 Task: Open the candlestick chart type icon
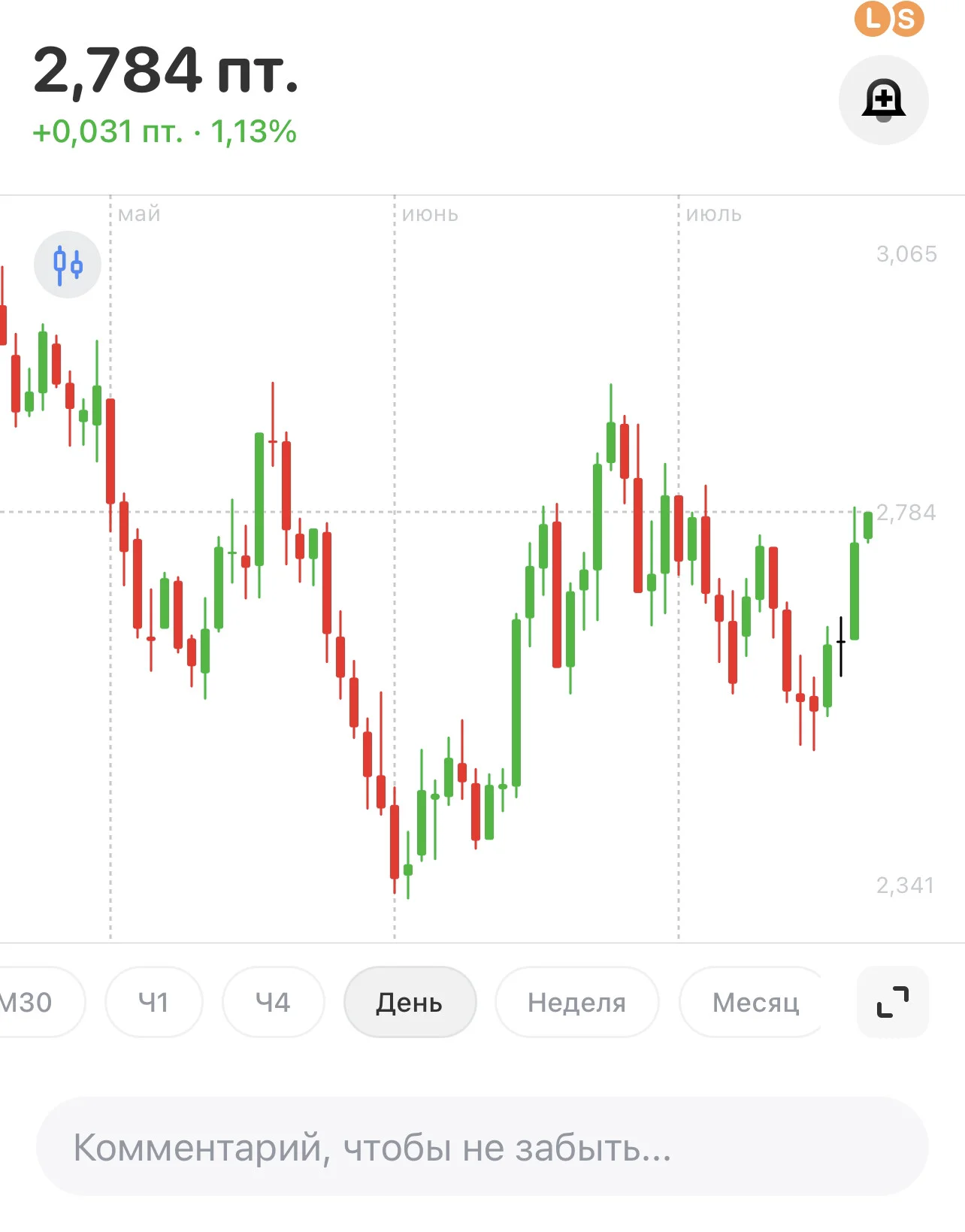tap(68, 265)
